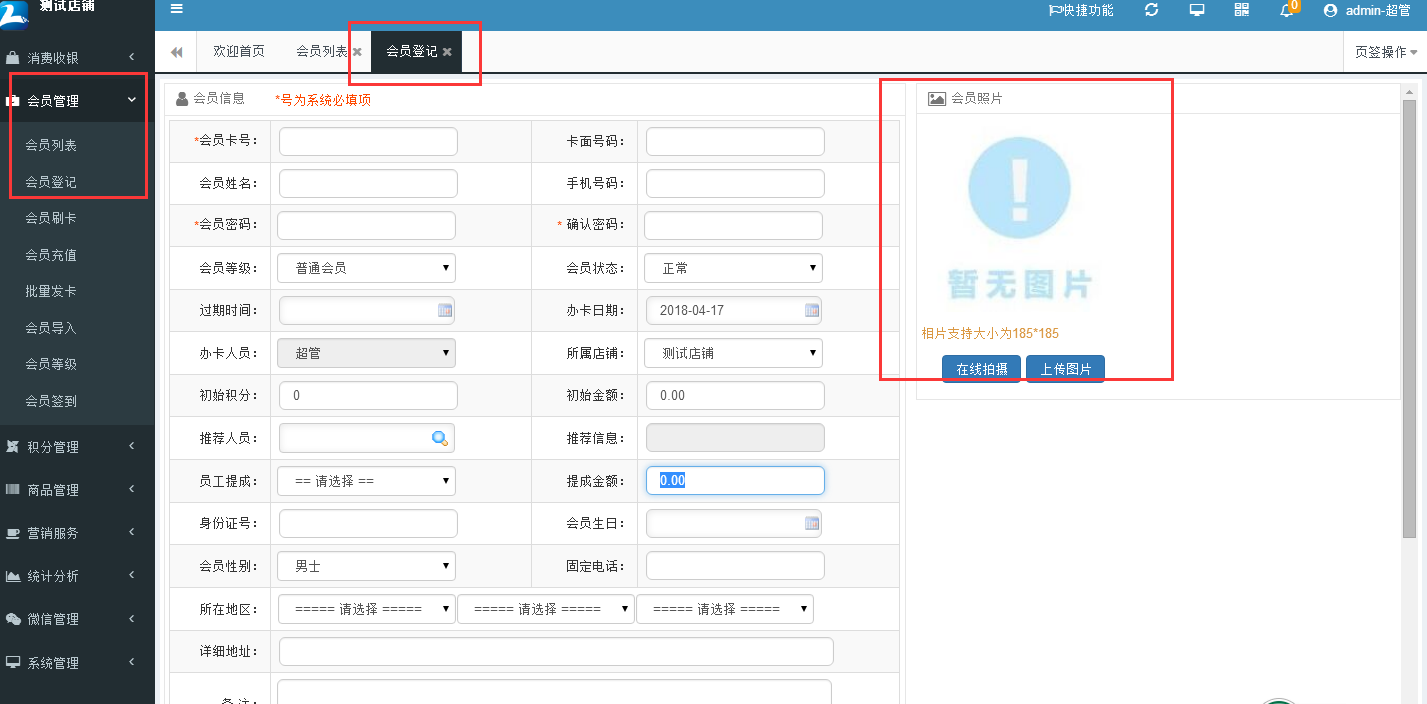The image size is (1427, 704).
Task: Click the hamburger menu icon beside the logo
Action: tap(177, 10)
